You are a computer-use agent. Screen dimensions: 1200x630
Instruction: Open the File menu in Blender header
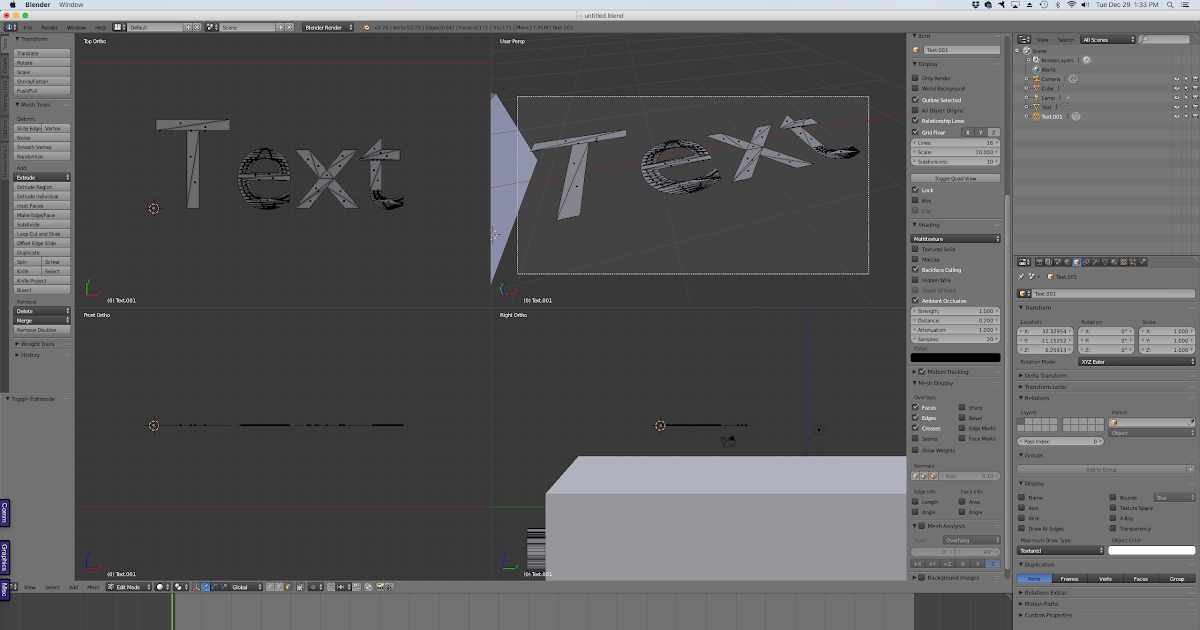point(28,28)
